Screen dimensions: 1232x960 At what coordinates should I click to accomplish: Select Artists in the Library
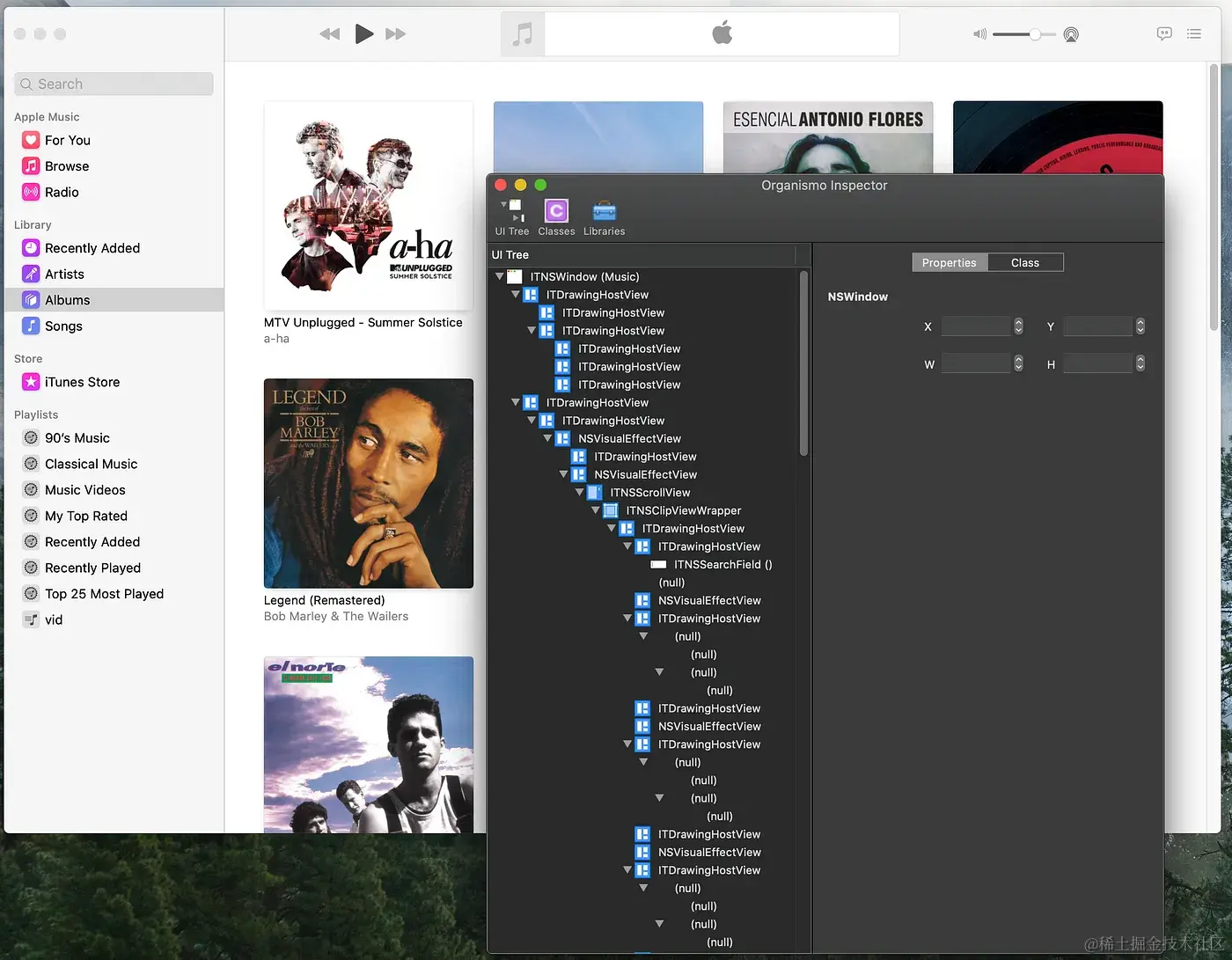[64, 274]
